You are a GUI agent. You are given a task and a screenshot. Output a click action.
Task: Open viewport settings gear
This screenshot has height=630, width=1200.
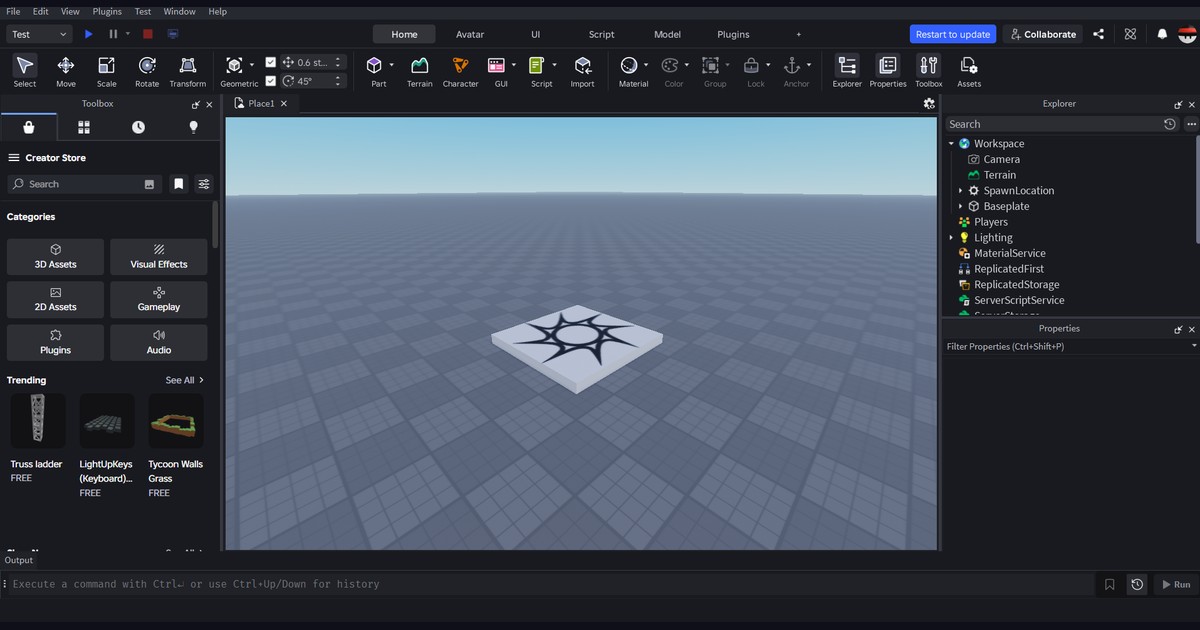pyautogui.click(x=929, y=104)
